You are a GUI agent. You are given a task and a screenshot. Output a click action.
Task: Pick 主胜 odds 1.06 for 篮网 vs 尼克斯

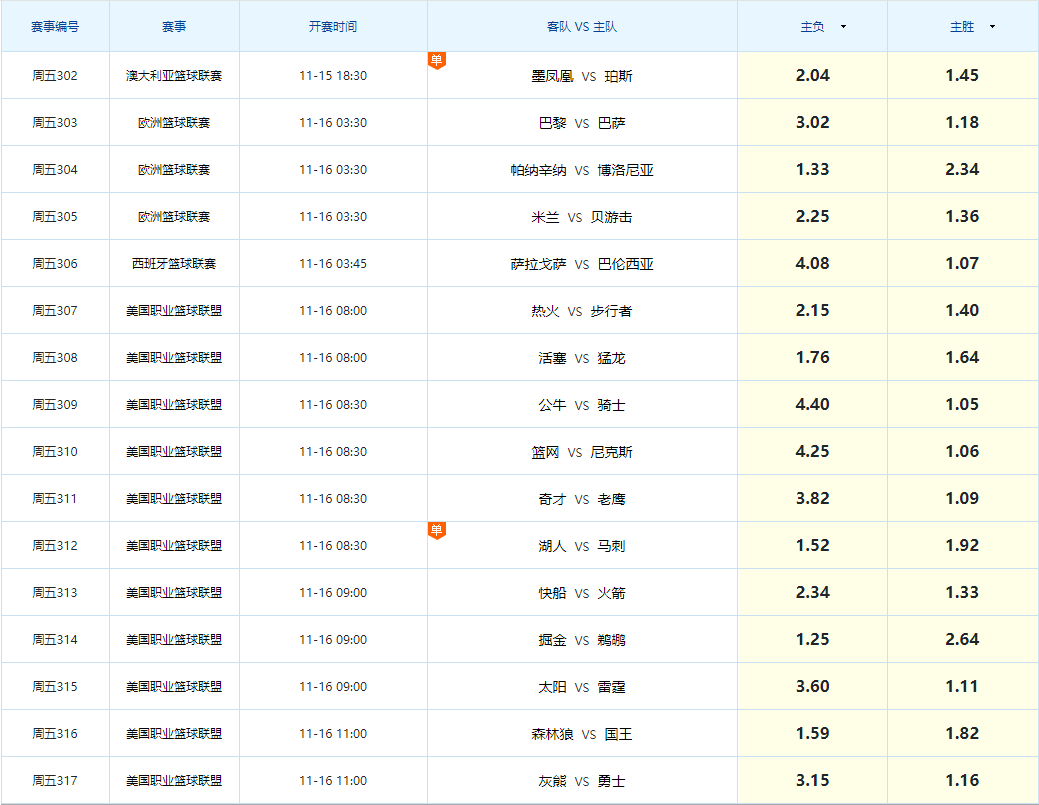[962, 452]
